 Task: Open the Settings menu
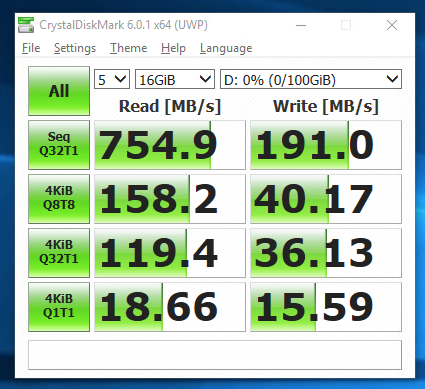75,48
